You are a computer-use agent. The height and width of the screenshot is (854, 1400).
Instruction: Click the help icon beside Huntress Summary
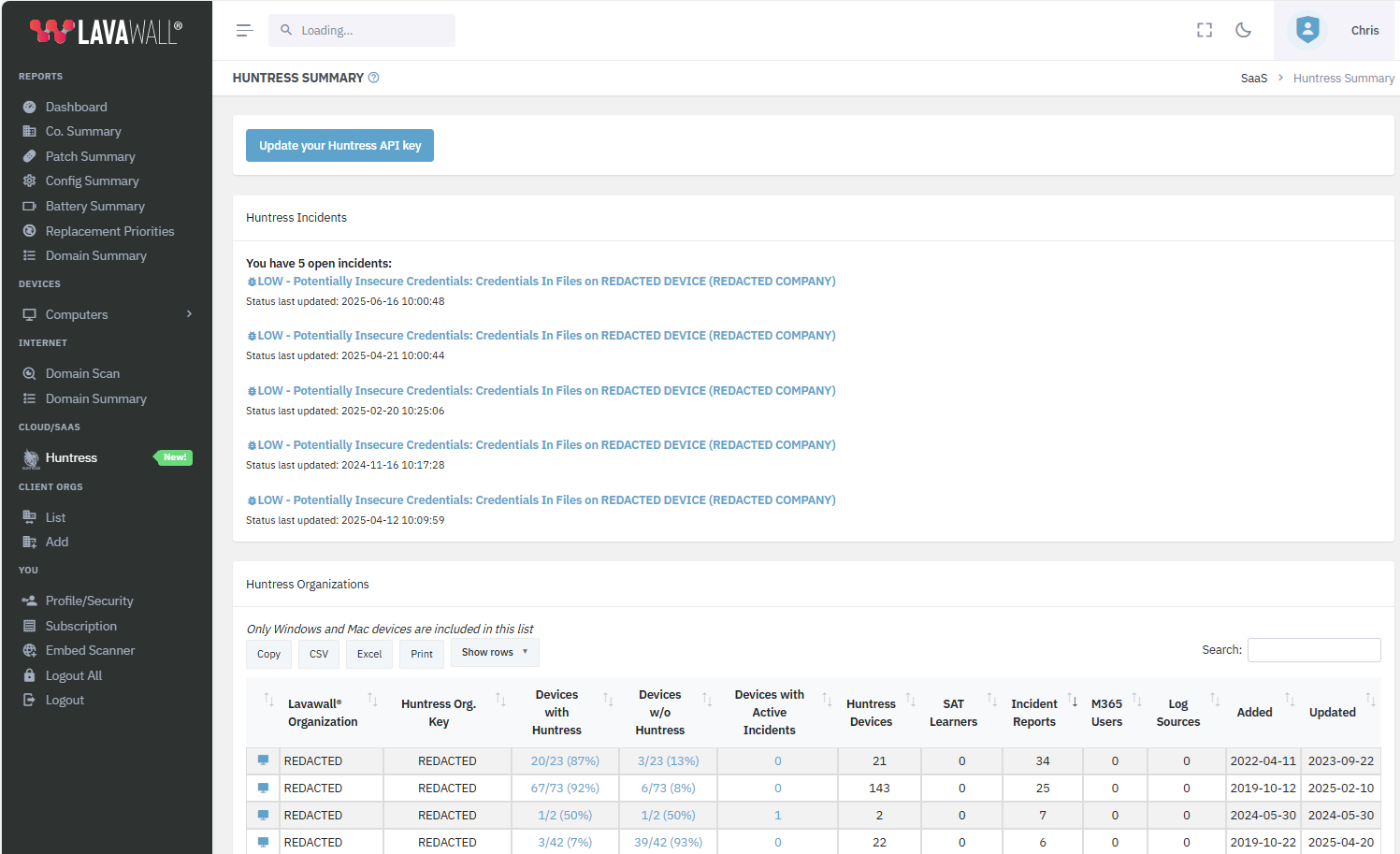[374, 78]
